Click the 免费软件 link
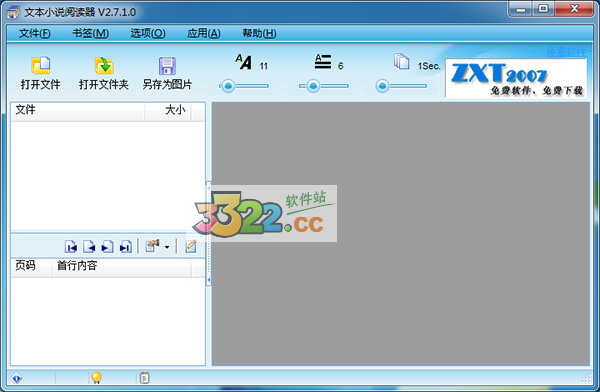Screen dimensions: 600x392 point(566,52)
